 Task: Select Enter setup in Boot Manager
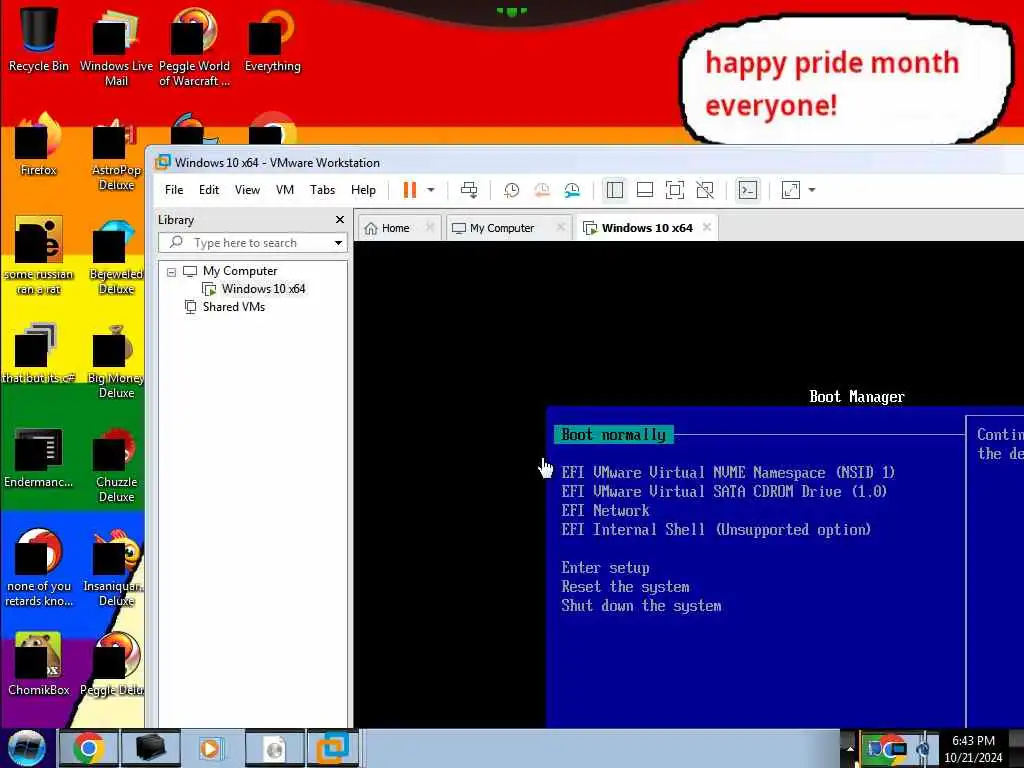pyautogui.click(x=605, y=568)
